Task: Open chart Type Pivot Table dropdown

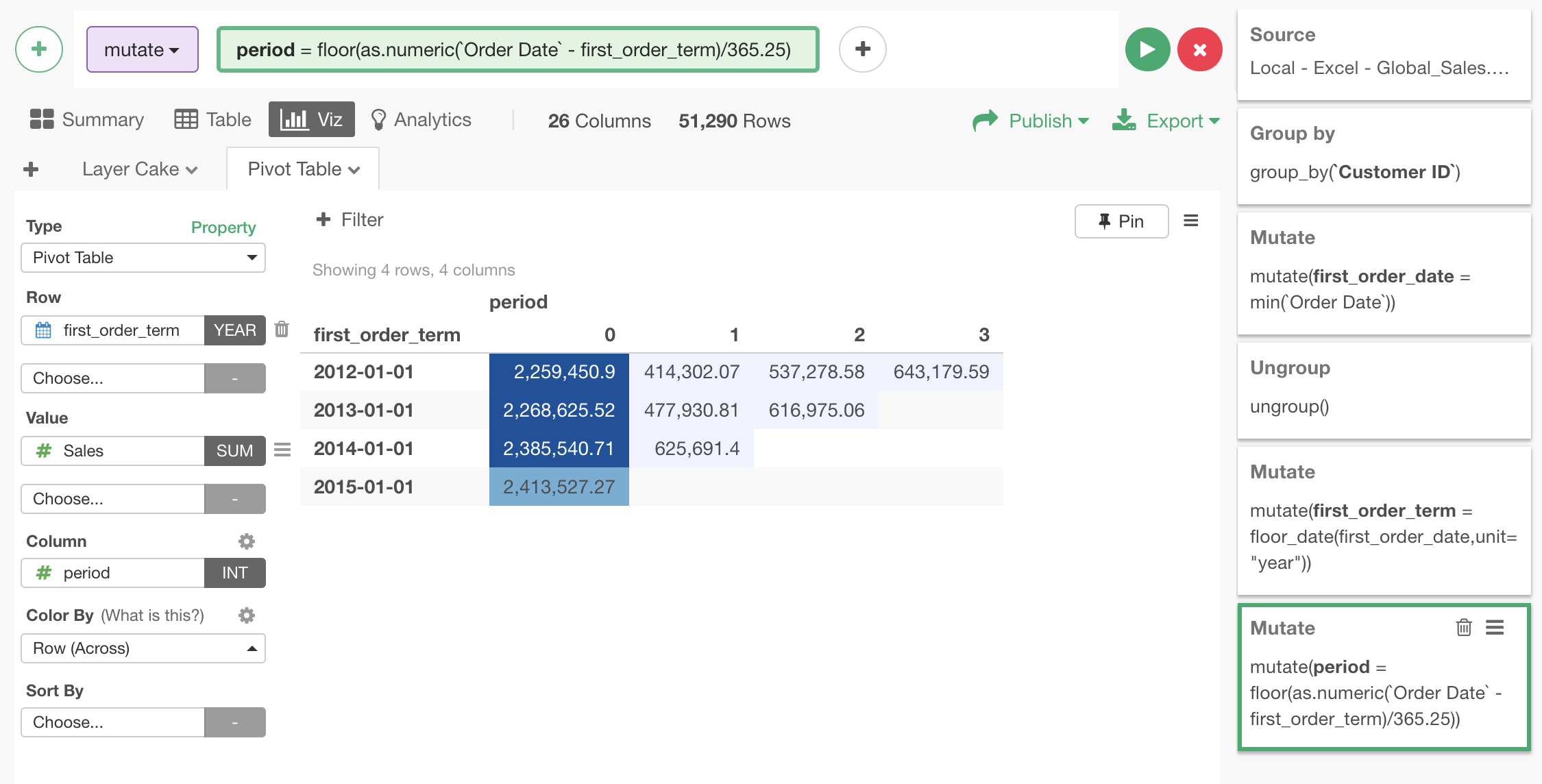Action: [x=143, y=258]
